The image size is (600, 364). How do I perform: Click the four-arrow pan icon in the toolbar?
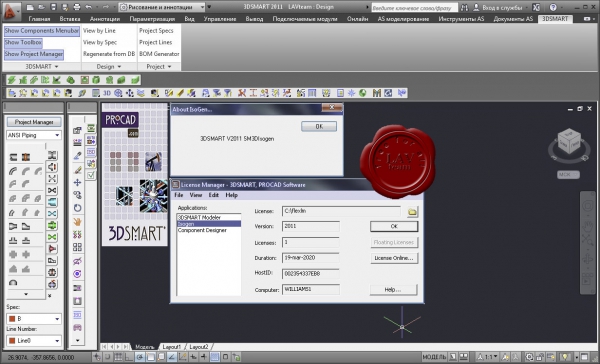(130, 93)
